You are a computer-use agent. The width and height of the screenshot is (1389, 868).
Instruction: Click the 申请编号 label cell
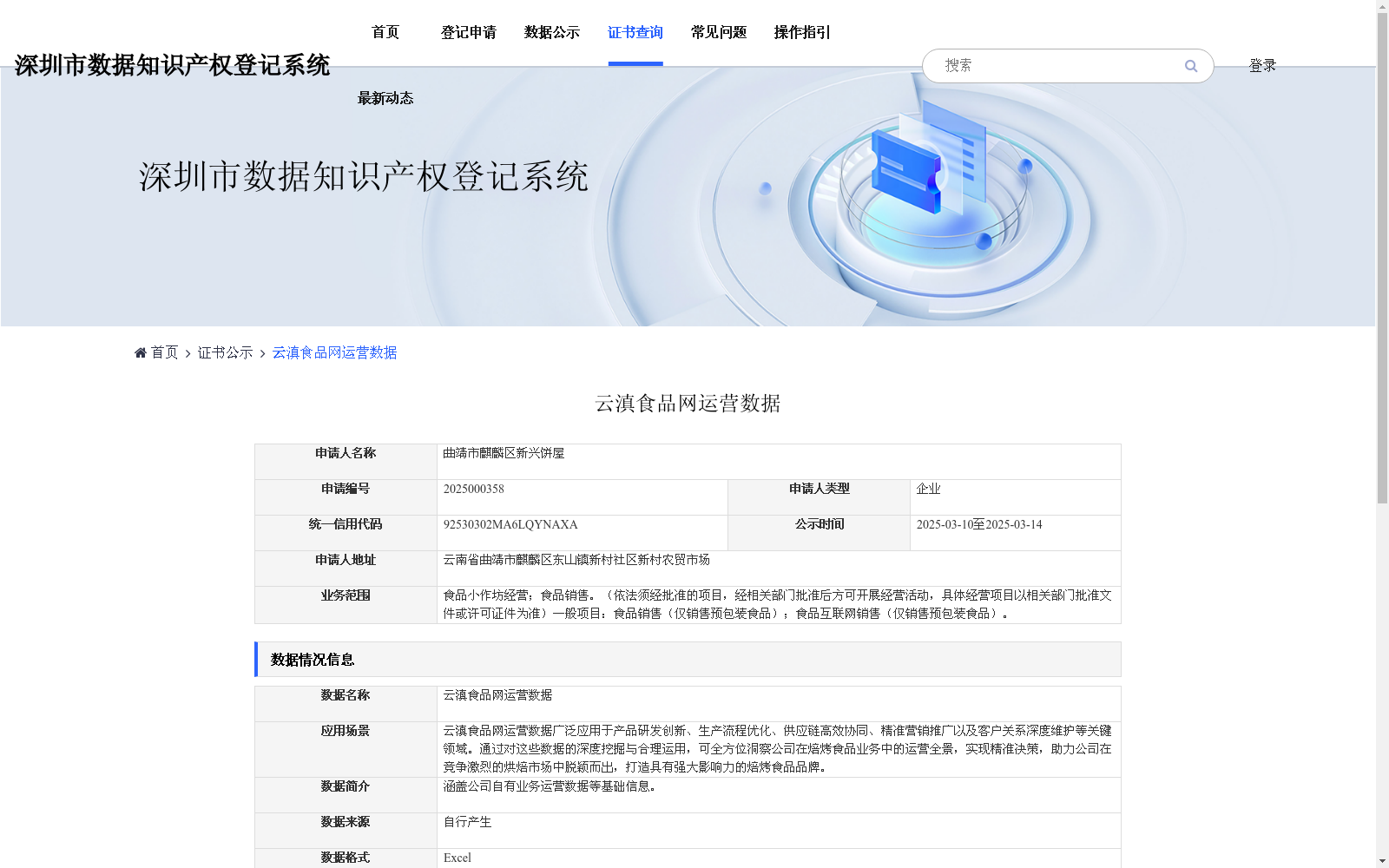(x=346, y=497)
